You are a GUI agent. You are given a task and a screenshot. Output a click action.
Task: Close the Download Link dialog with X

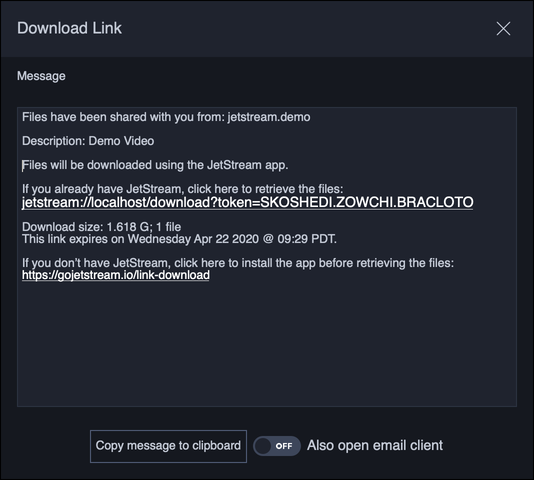pyautogui.click(x=503, y=29)
